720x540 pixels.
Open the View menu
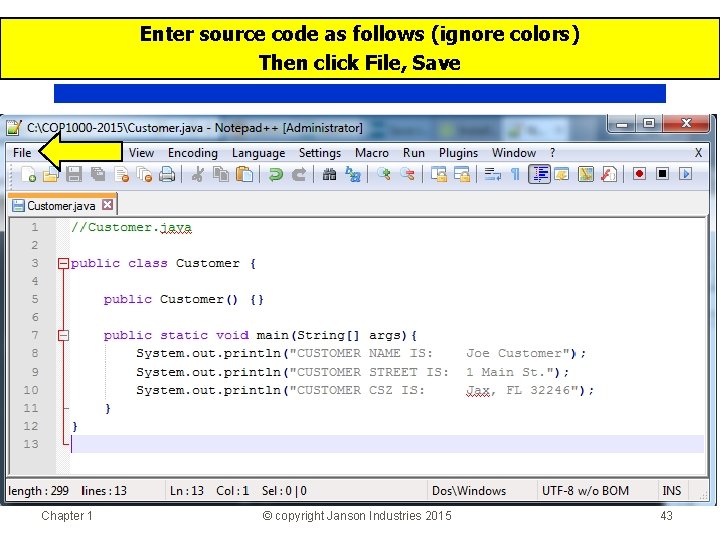(141, 153)
